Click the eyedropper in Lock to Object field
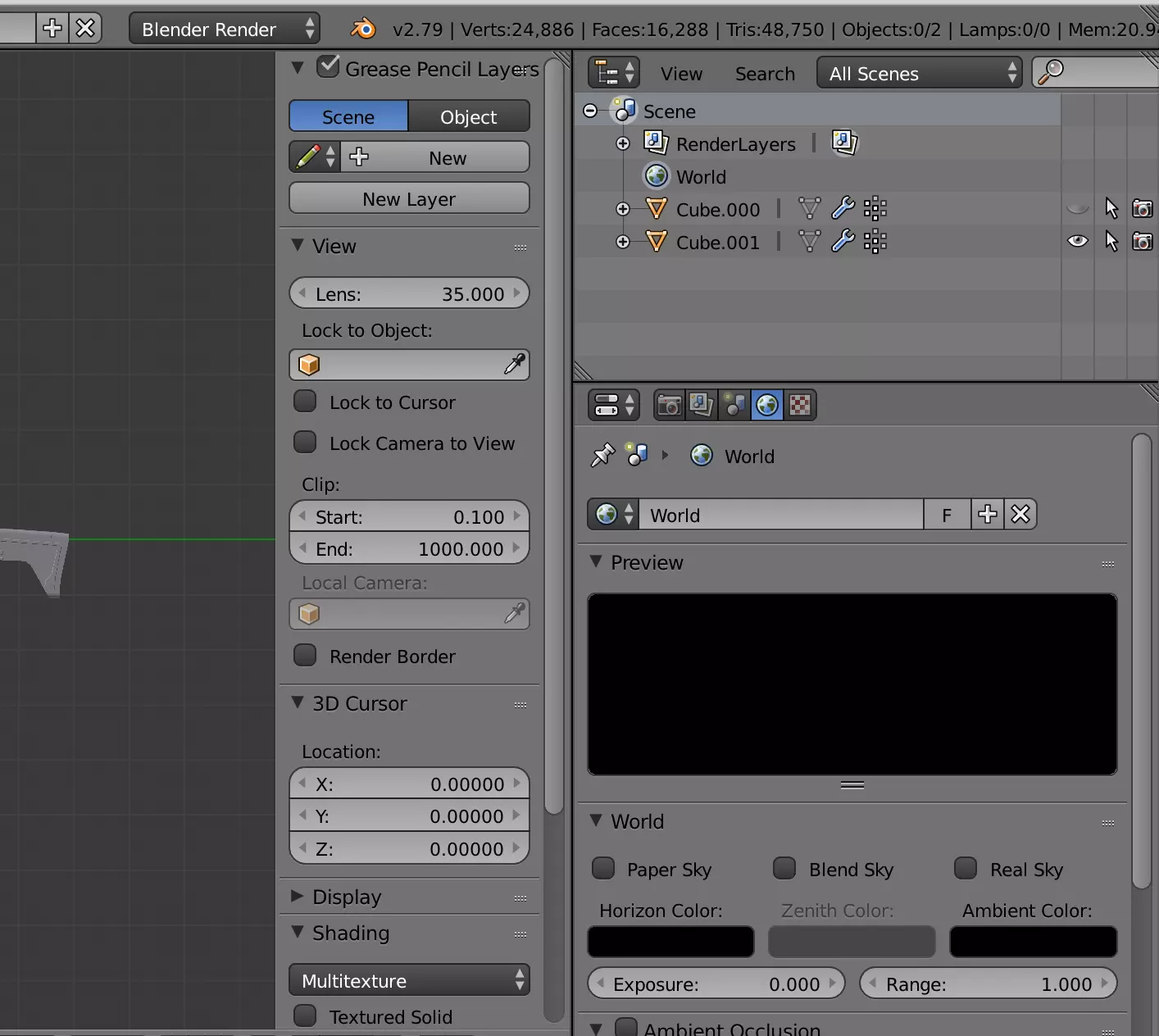This screenshot has height=1036, width=1159. point(515,365)
